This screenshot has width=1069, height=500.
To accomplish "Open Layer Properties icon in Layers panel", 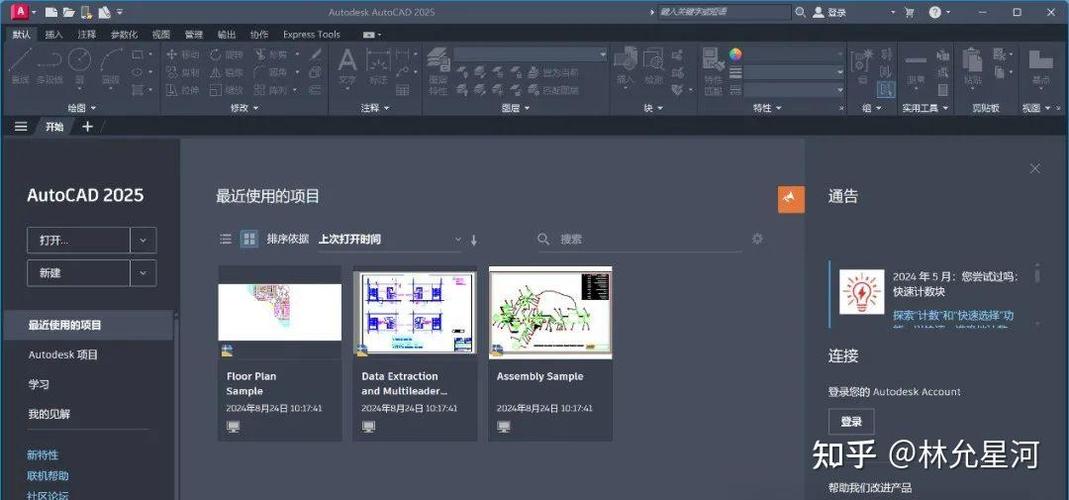I will (437, 70).
